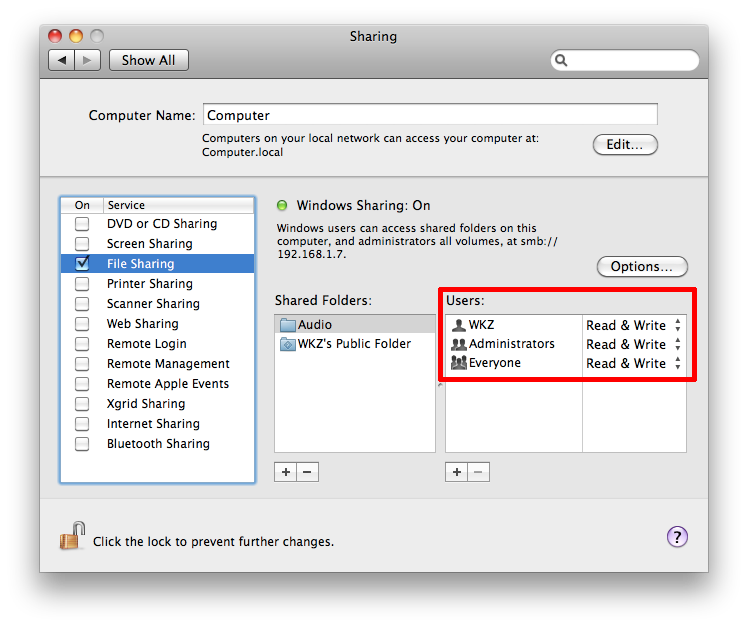Enable Internet Sharing checkbox
748x627 pixels.
[82, 424]
